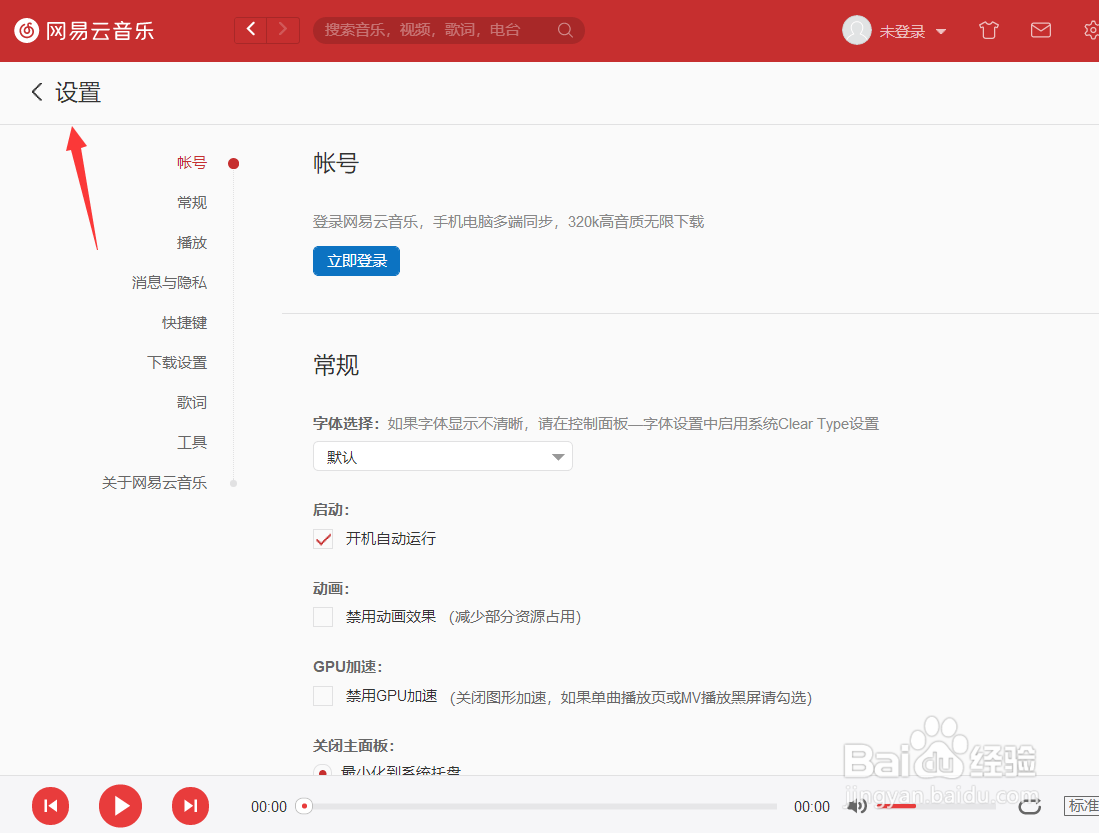
Task: Open the themes/skin icon in top bar
Action: click(x=988, y=30)
